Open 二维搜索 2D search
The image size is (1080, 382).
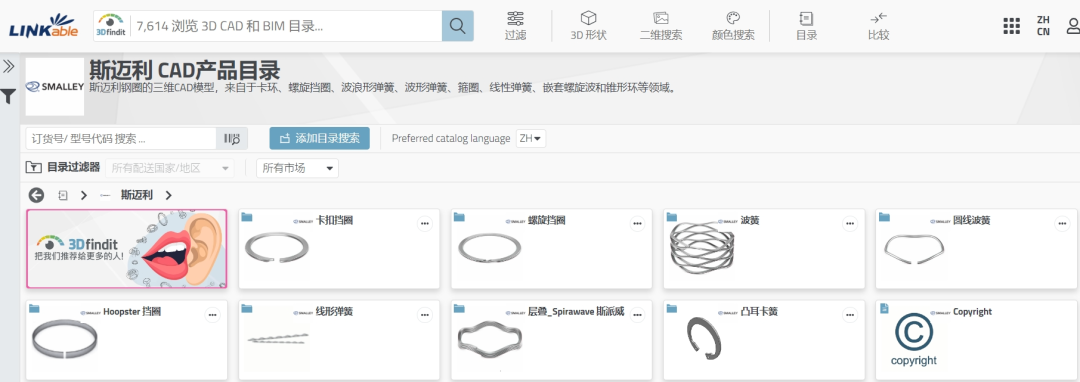(x=661, y=26)
